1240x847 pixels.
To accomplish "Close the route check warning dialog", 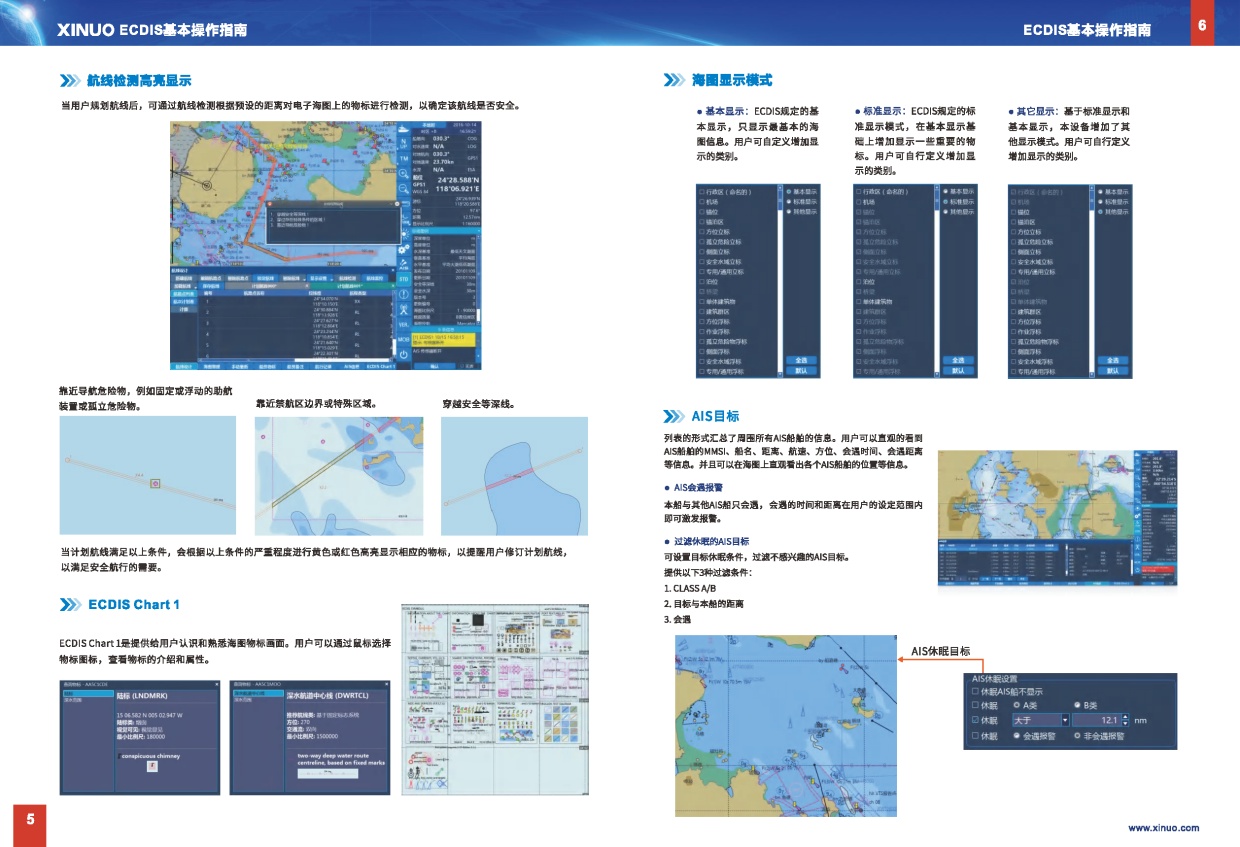I will point(397,203).
